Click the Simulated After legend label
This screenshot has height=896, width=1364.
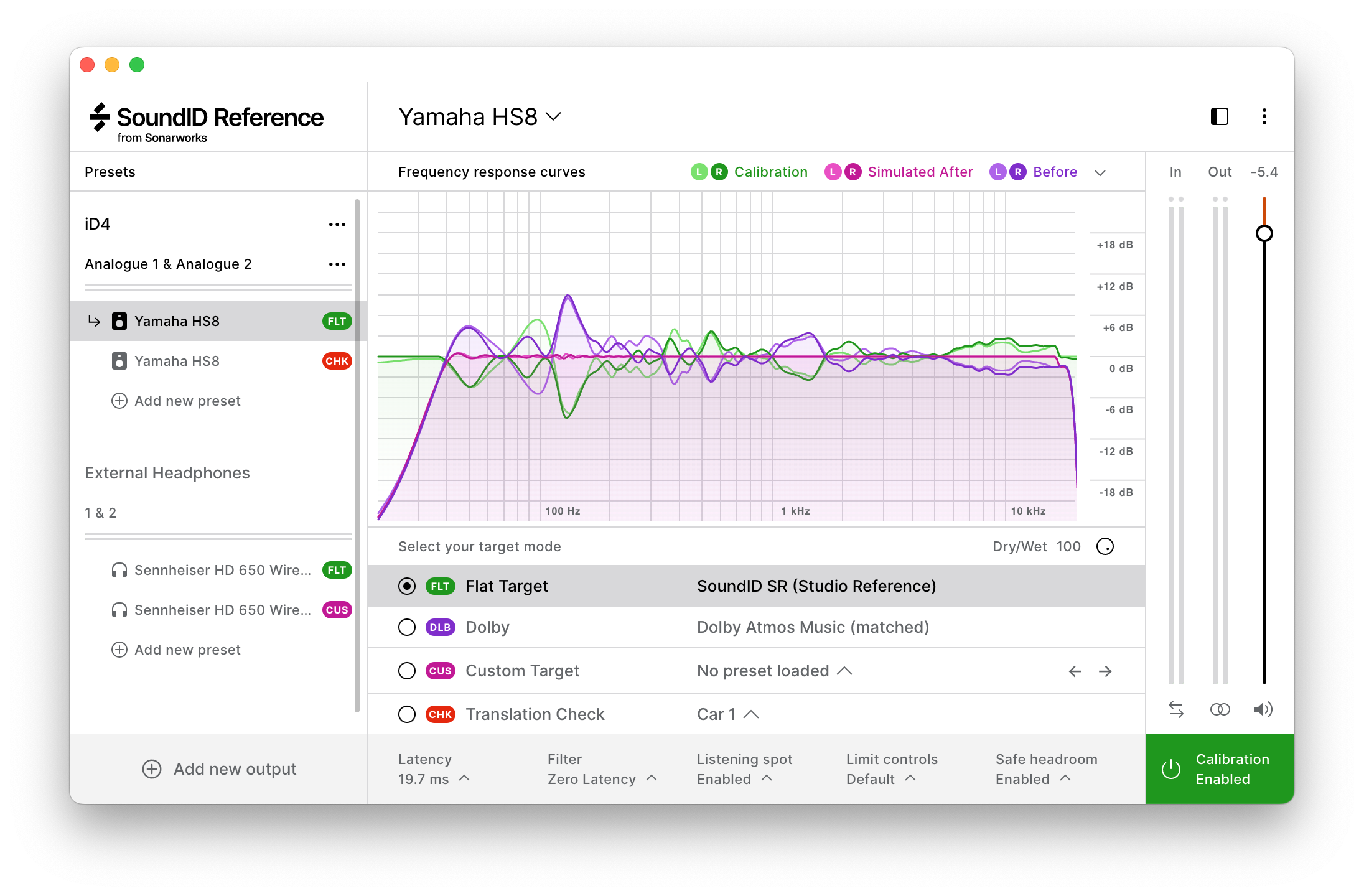(920, 172)
